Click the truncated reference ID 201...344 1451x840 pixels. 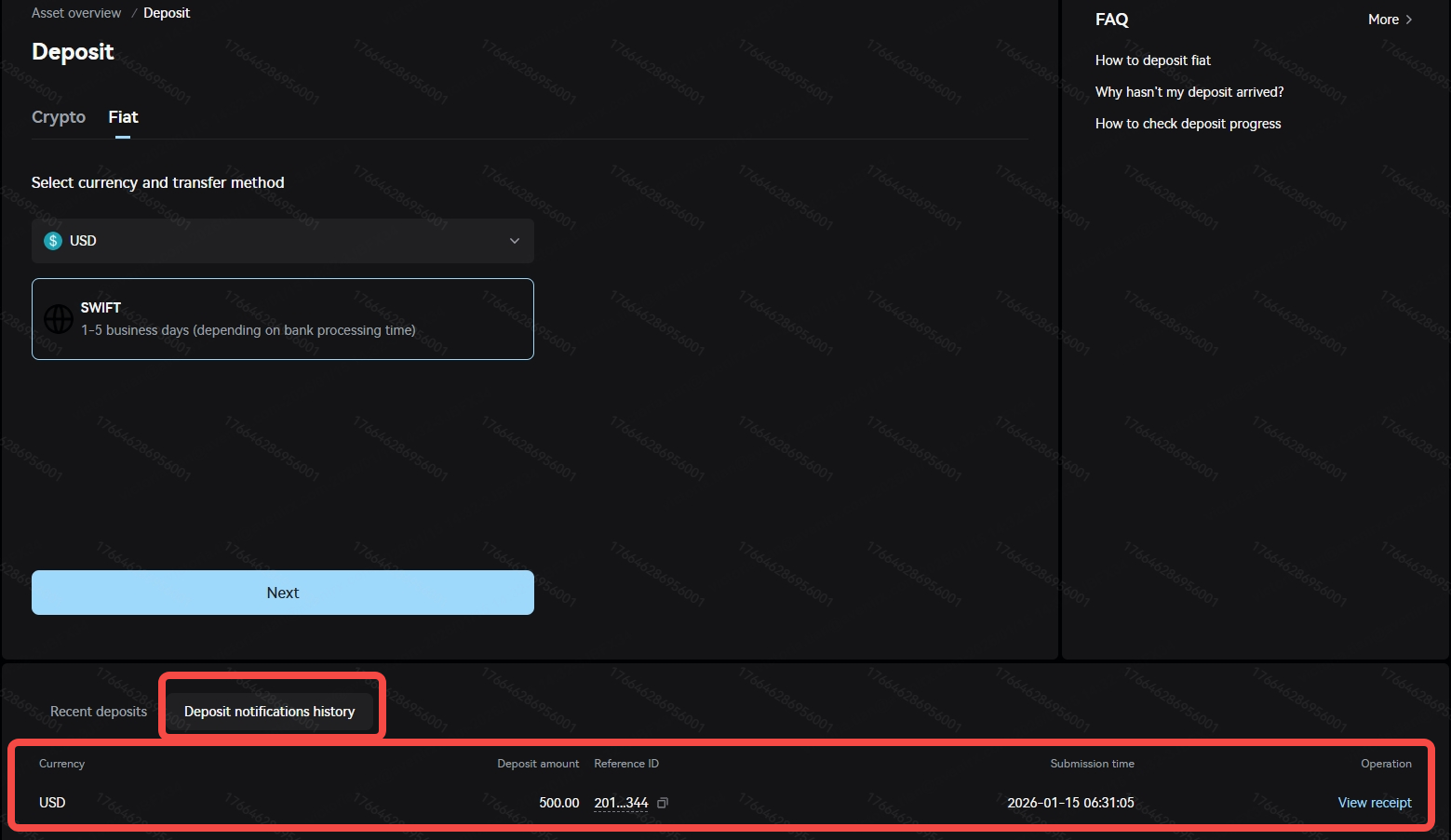point(621,803)
